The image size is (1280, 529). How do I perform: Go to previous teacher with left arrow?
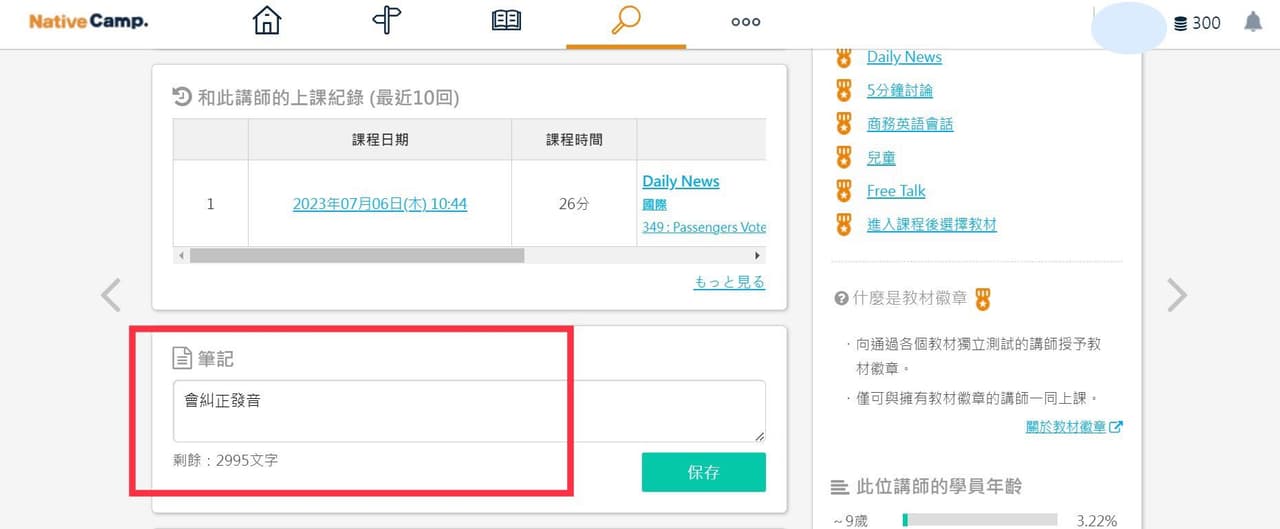(110, 295)
